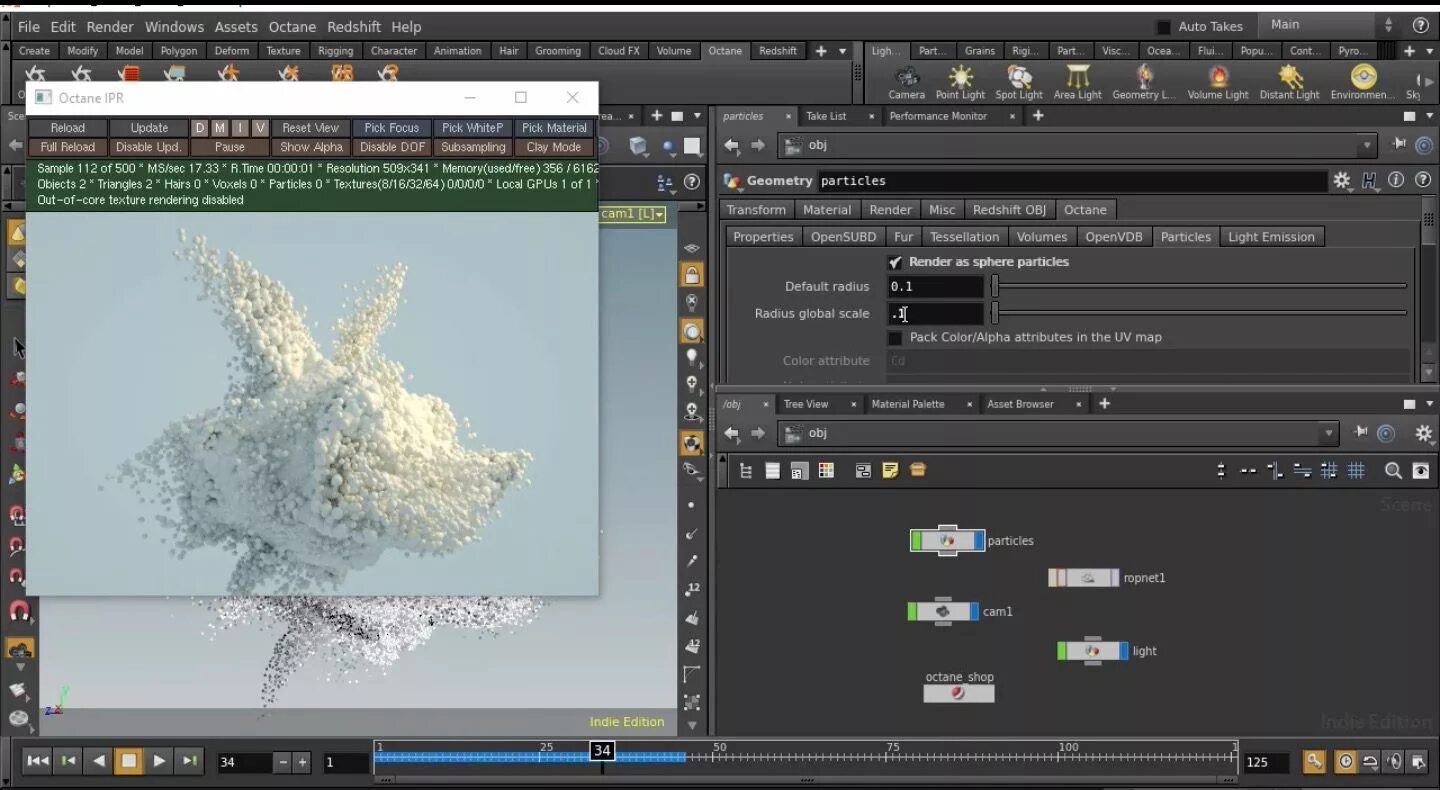Click frame 34 marker on the timeline
This screenshot has height=790, width=1440.
[602, 750]
